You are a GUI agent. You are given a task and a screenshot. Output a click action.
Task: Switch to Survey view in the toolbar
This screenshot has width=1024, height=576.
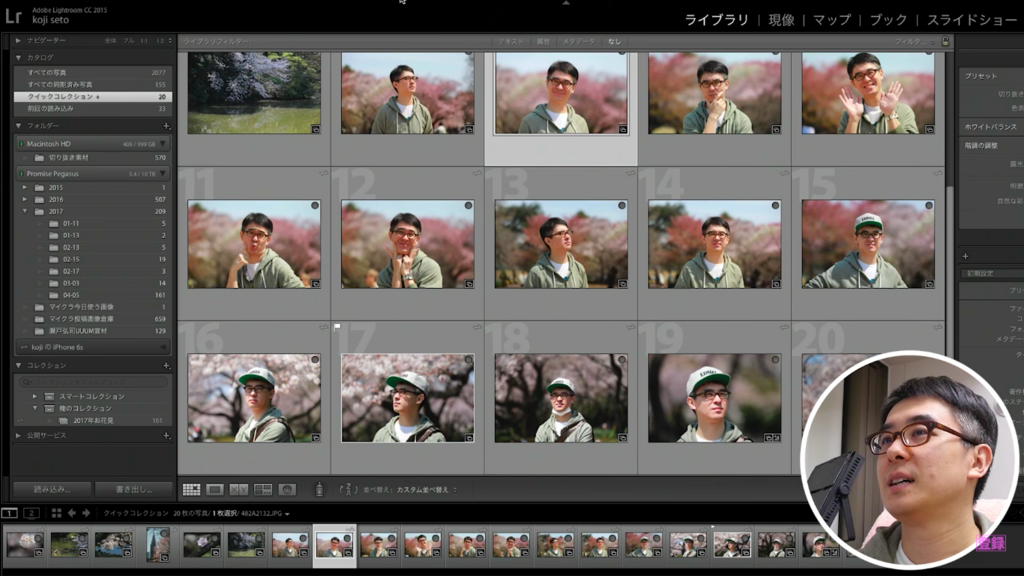(263, 489)
